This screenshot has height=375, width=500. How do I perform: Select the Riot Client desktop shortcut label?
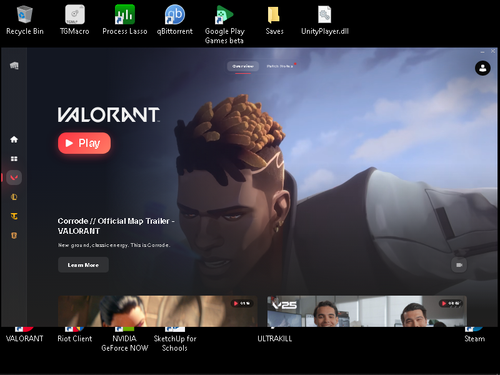coord(75,338)
